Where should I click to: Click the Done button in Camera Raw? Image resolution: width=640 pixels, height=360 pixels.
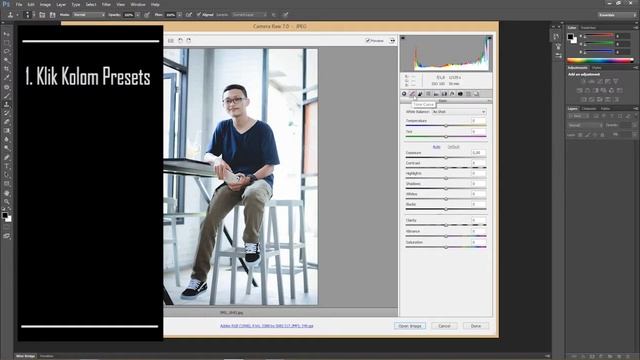(x=476, y=326)
